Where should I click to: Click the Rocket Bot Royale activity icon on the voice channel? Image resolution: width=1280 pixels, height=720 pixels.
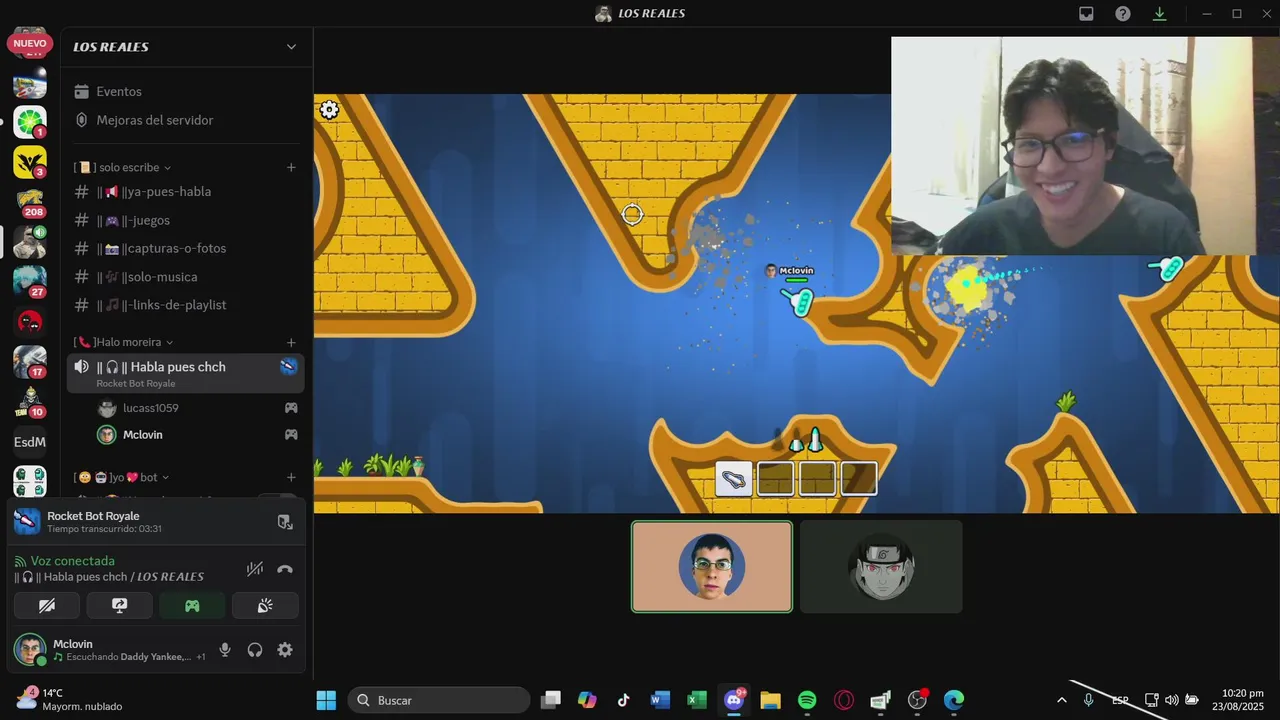[x=288, y=367]
